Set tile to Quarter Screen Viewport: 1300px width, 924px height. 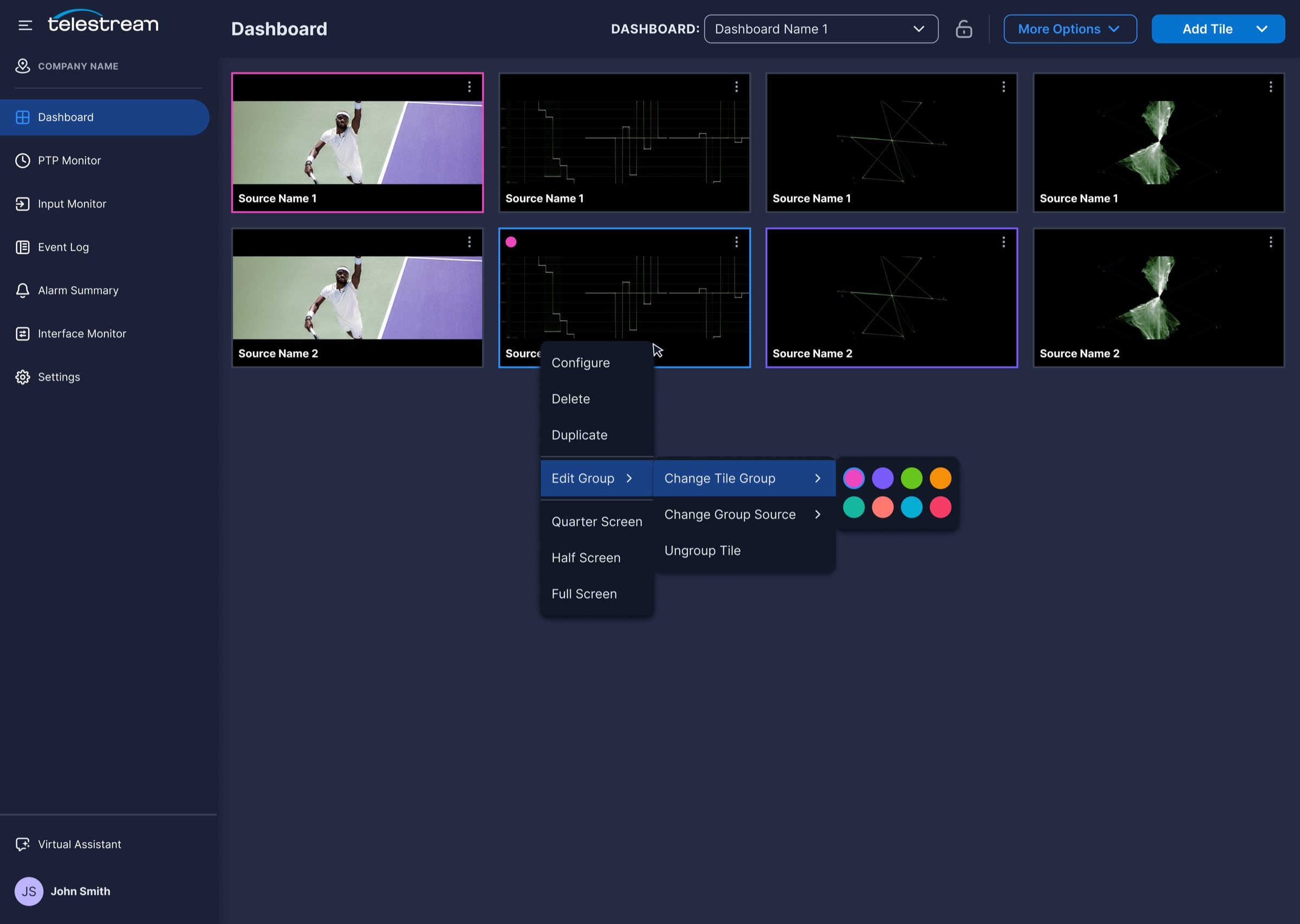[597, 522]
